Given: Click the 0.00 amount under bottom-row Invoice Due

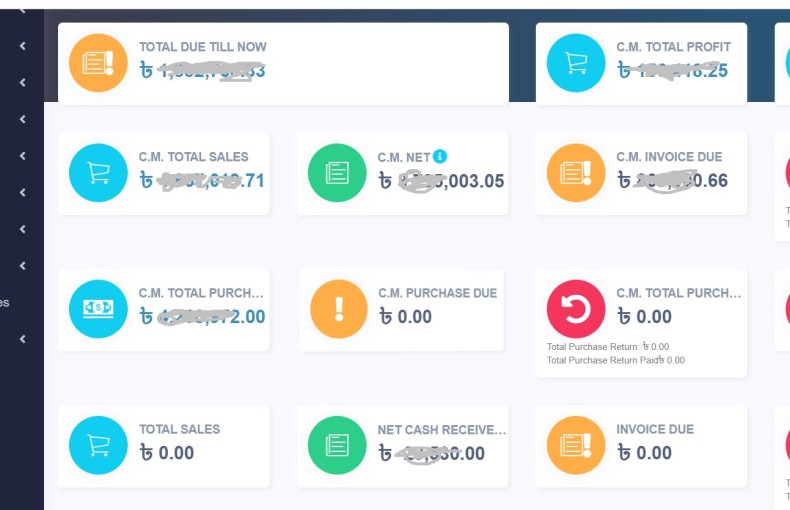Looking at the screenshot, I should pyautogui.click(x=645, y=453).
